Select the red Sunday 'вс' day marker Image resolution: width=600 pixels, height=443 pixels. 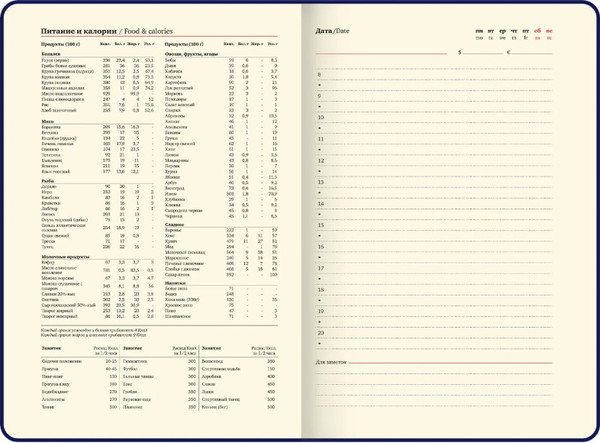coord(549,31)
